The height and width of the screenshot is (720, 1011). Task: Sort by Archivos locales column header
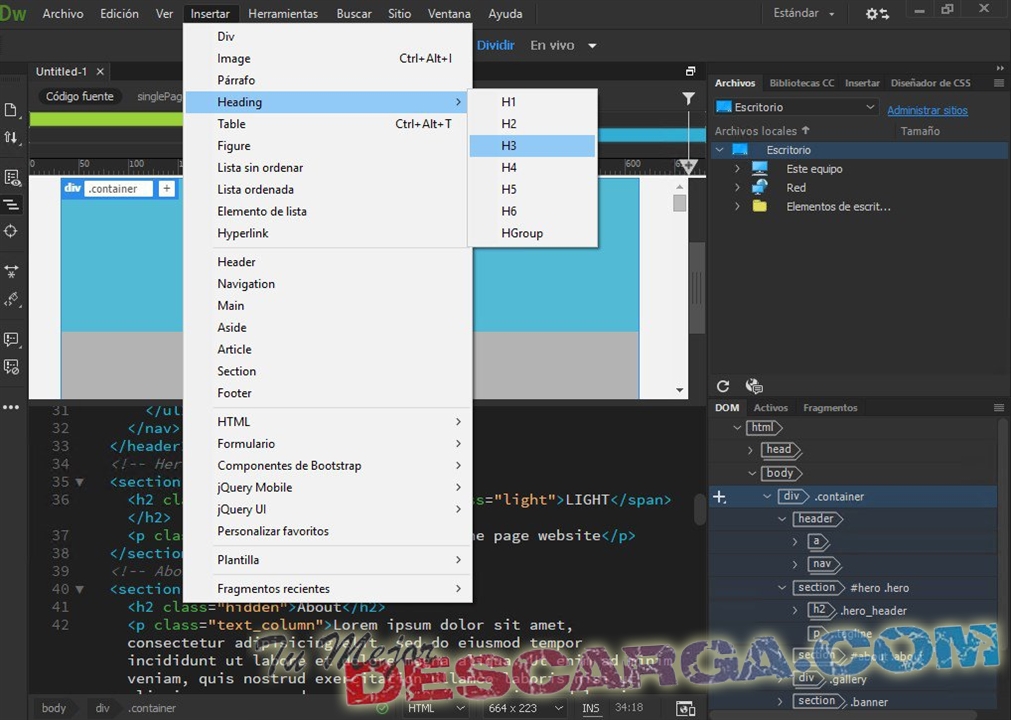tap(761, 131)
